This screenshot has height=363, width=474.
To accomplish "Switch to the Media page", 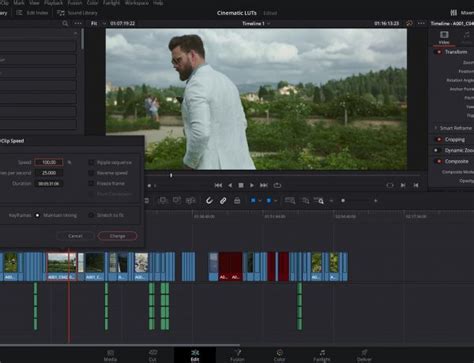I will coord(110,355).
